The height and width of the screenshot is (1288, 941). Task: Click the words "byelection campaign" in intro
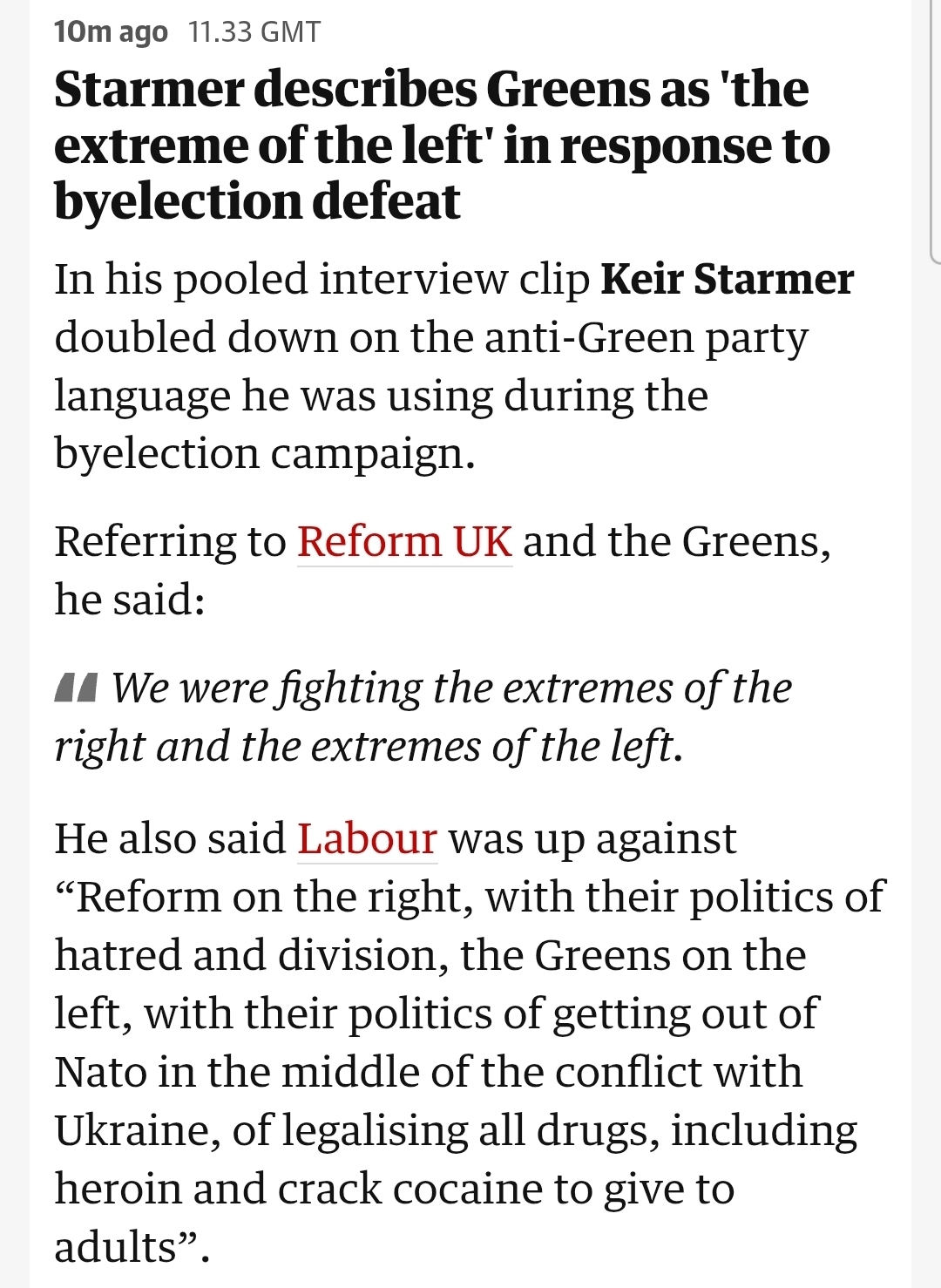pyautogui.click(x=264, y=454)
